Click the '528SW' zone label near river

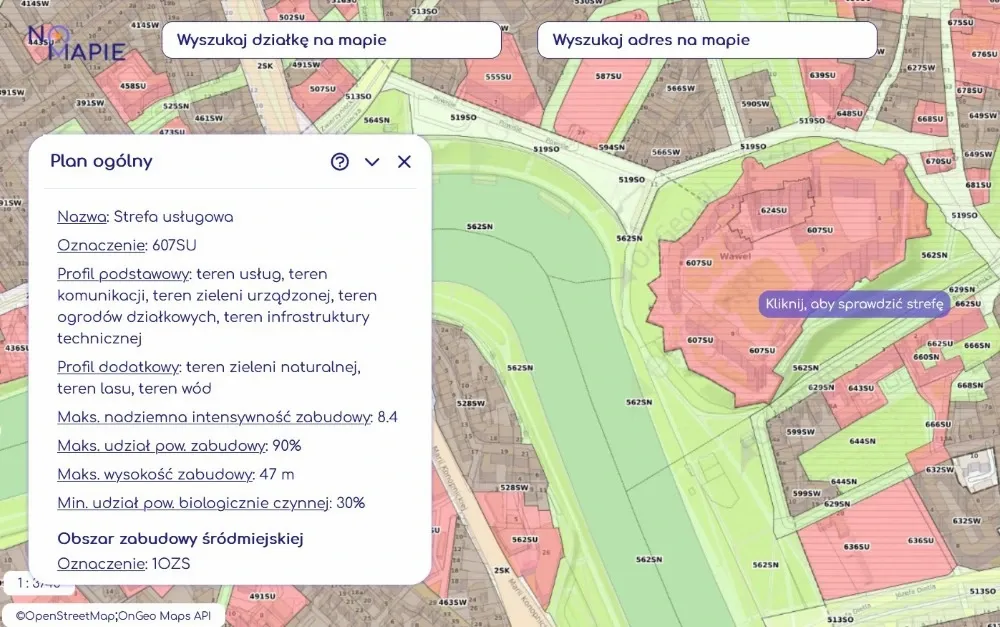(471, 403)
